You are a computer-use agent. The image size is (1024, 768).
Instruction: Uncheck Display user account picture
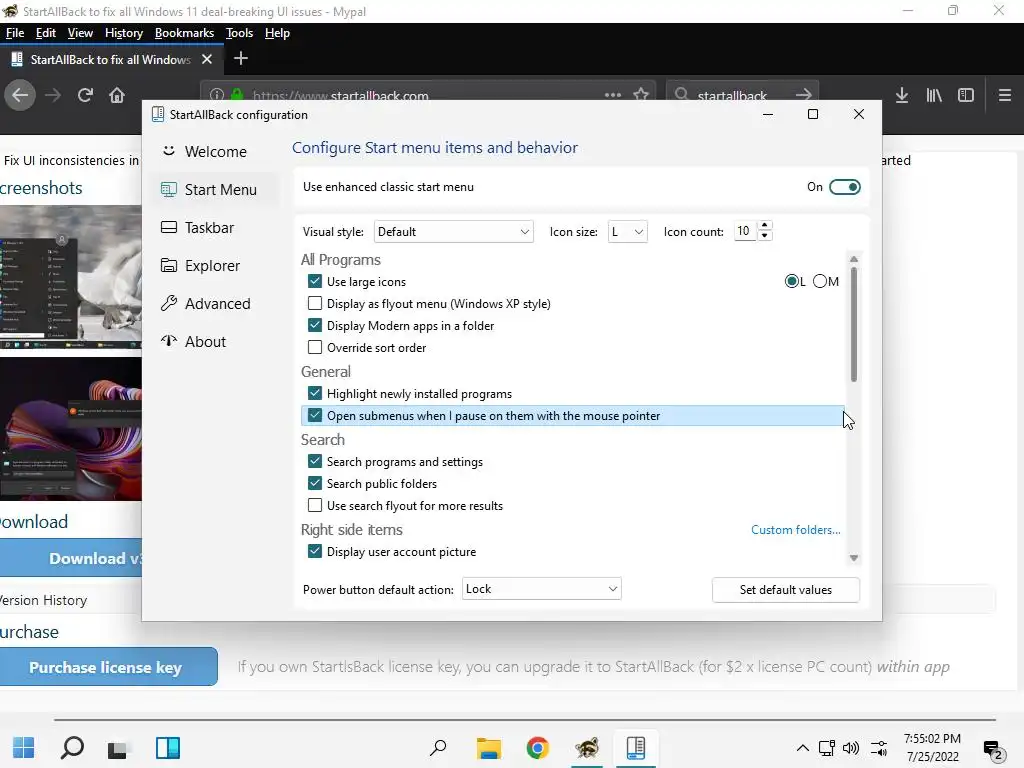315,551
